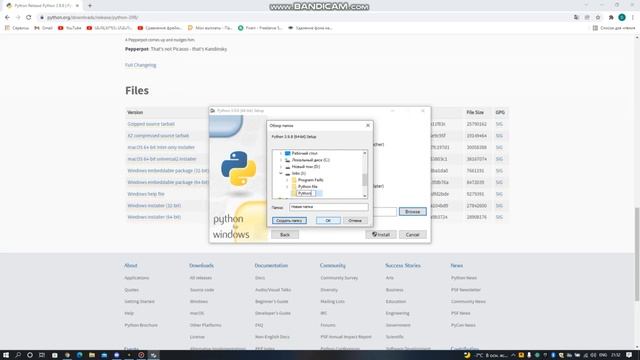This screenshot has width=640, height=360.
Task: Click the Создать папку button
Action: coord(289,220)
